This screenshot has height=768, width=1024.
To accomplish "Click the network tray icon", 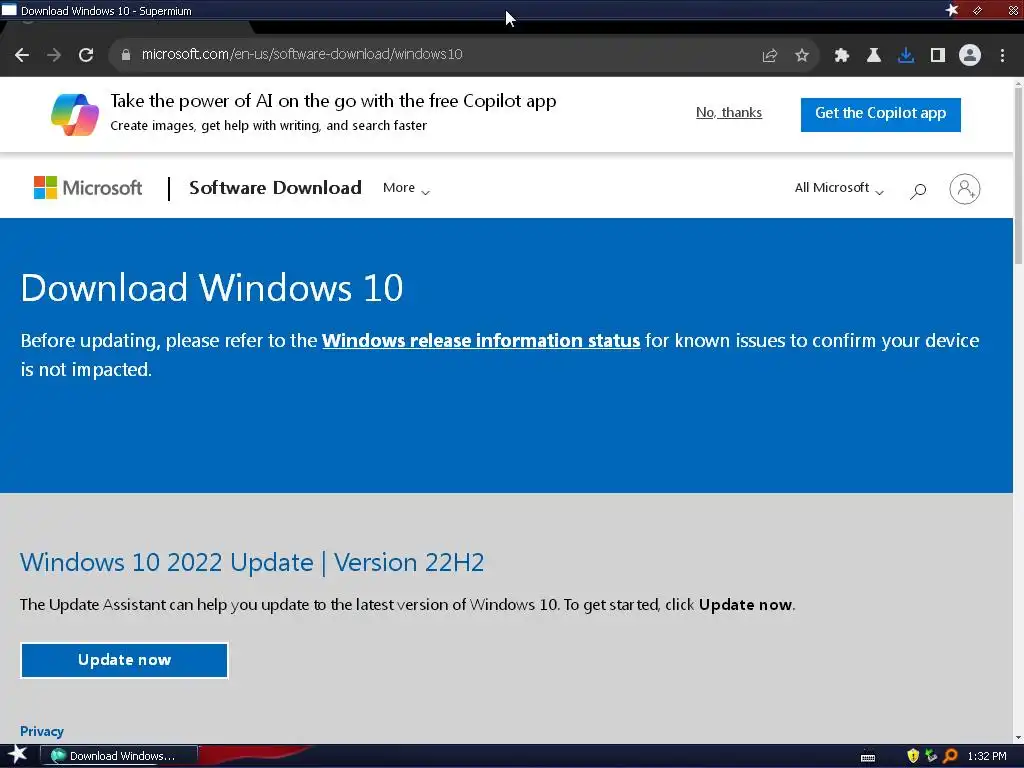I will pyautogui.click(x=931, y=756).
